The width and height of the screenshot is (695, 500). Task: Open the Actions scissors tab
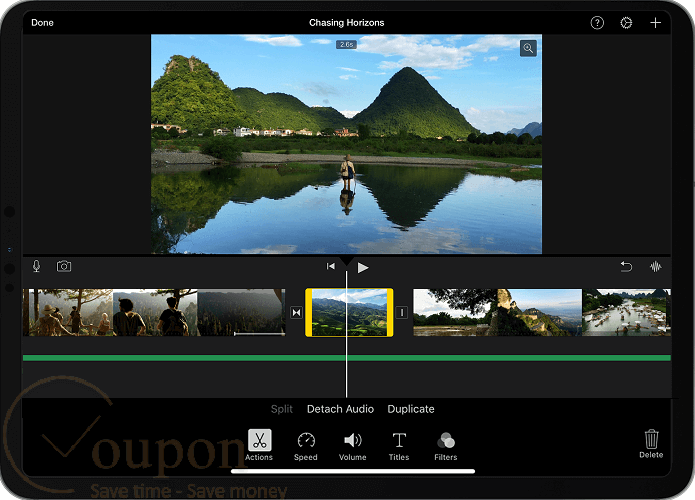259,445
